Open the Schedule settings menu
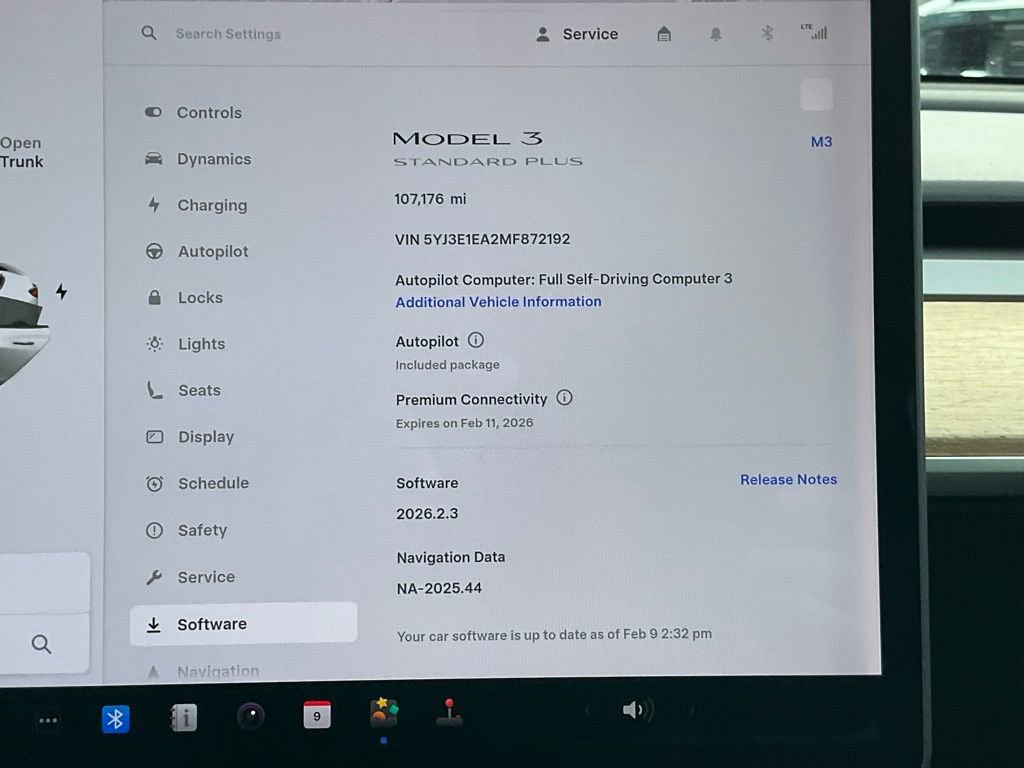Viewport: 1024px width, 768px height. (213, 483)
